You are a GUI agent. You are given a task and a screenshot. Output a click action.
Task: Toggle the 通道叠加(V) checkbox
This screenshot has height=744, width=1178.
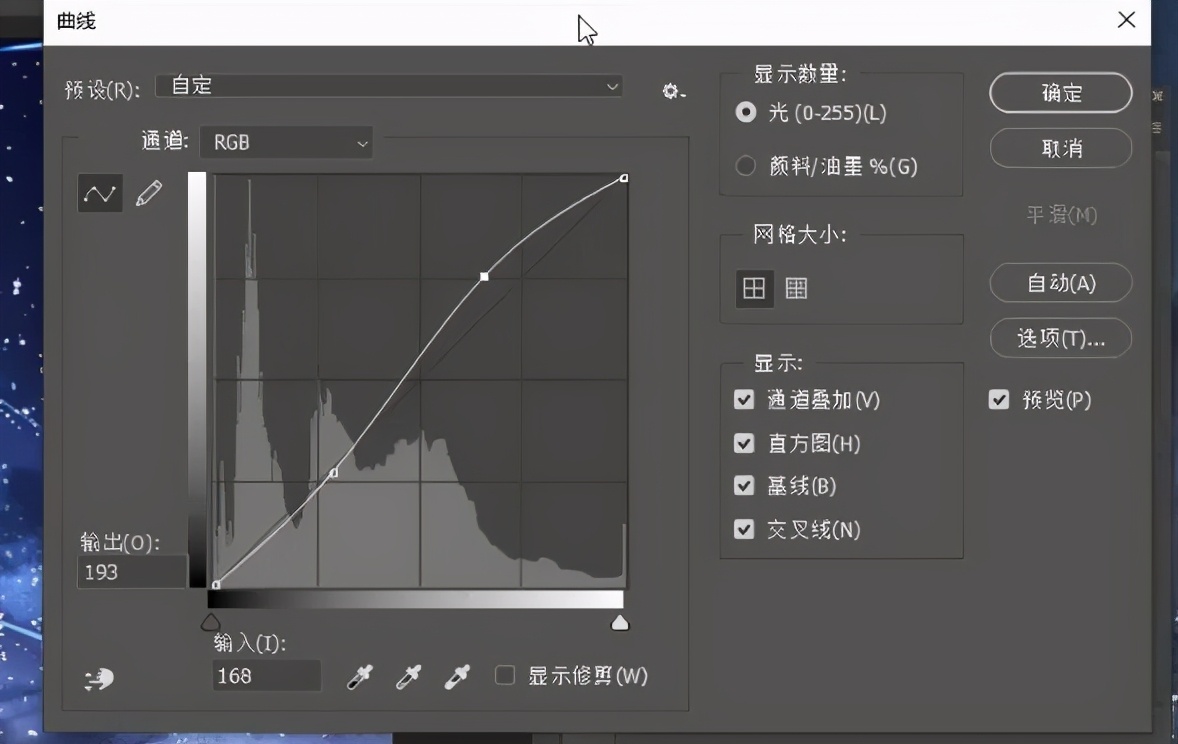(x=744, y=399)
